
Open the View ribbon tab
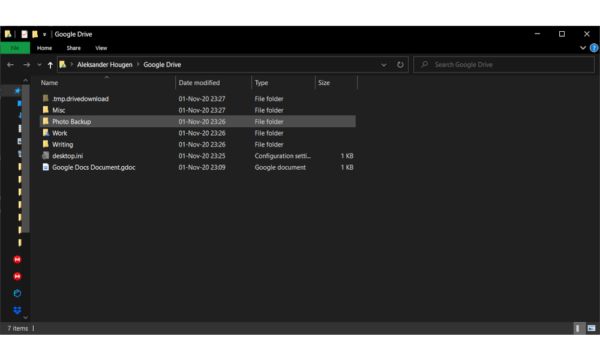pyautogui.click(x=101, y=48)
